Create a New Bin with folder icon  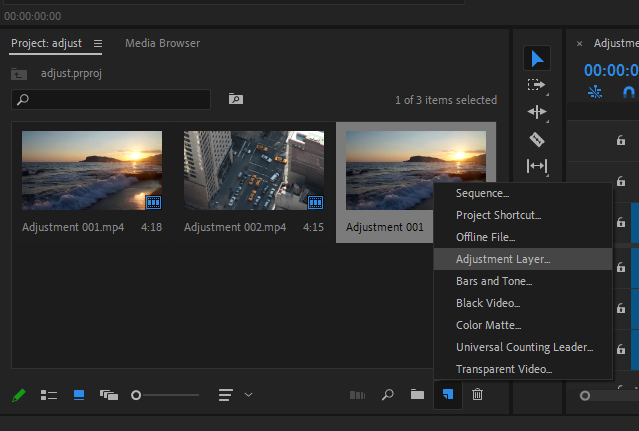417,395
